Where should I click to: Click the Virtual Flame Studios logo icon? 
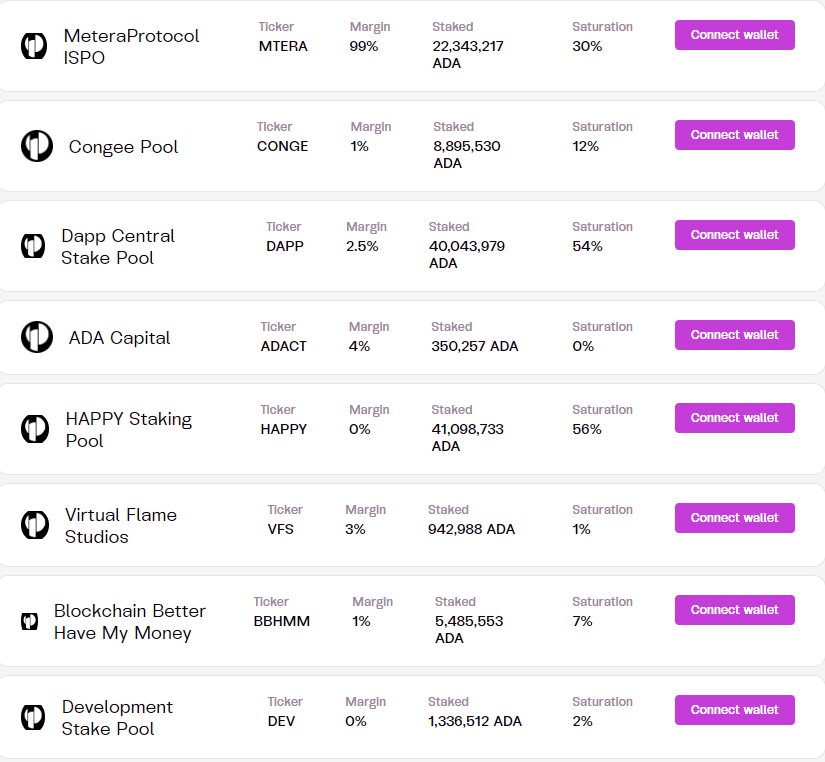tap(35, 525)
